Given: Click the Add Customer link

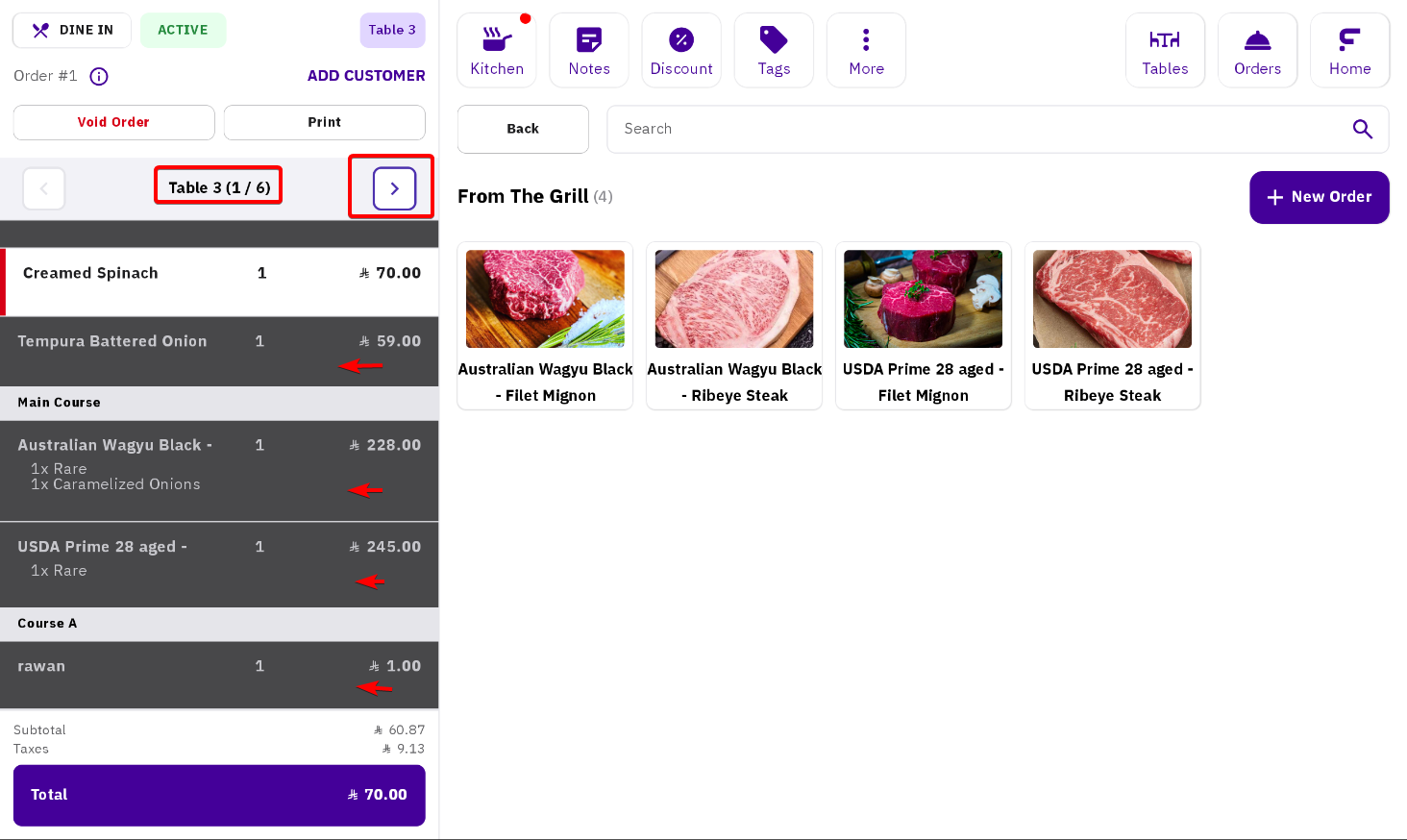Looking at the screenshot, I should tap(366, 76).
